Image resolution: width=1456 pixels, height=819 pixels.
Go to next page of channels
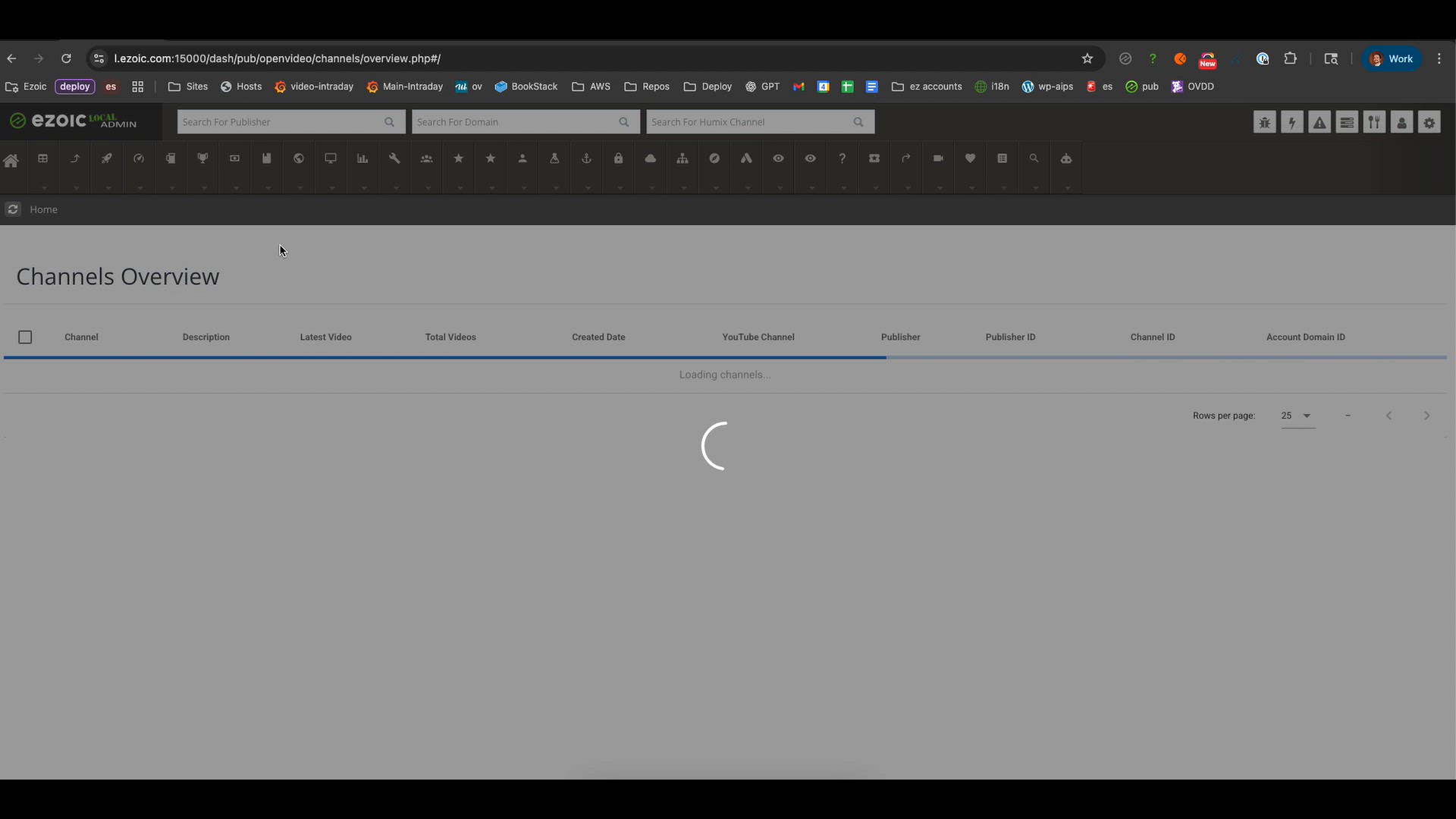pyautogui.click(x=1426, y=416)
